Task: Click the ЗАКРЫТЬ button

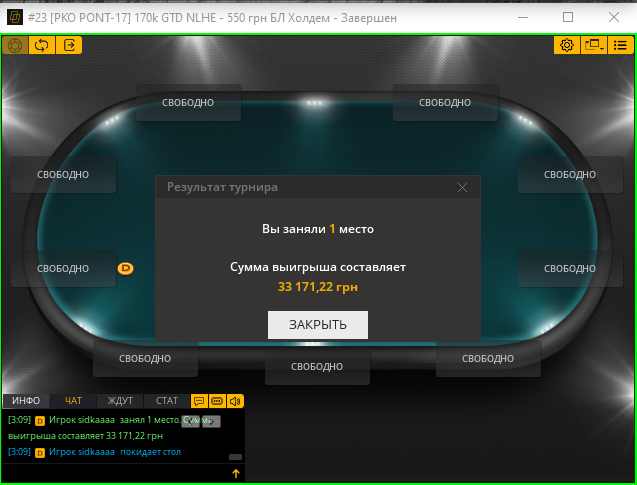Action: click(x=318, y=325)
